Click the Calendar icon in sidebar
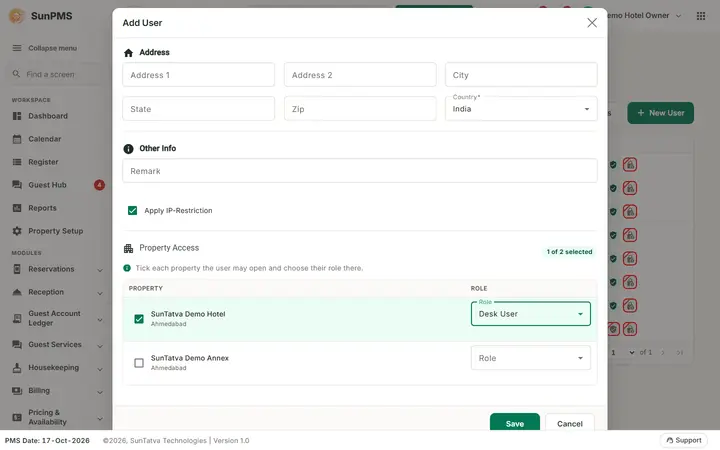720x450 pixels. tap(17, 139)
